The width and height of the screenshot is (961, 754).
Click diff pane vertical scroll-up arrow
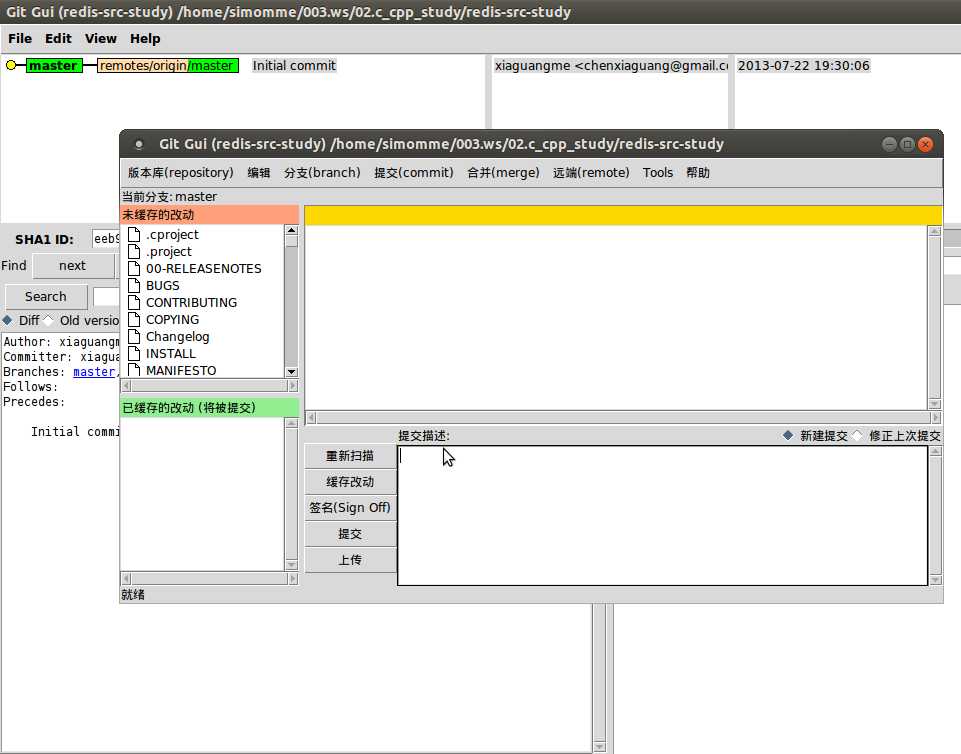(934, 231)
